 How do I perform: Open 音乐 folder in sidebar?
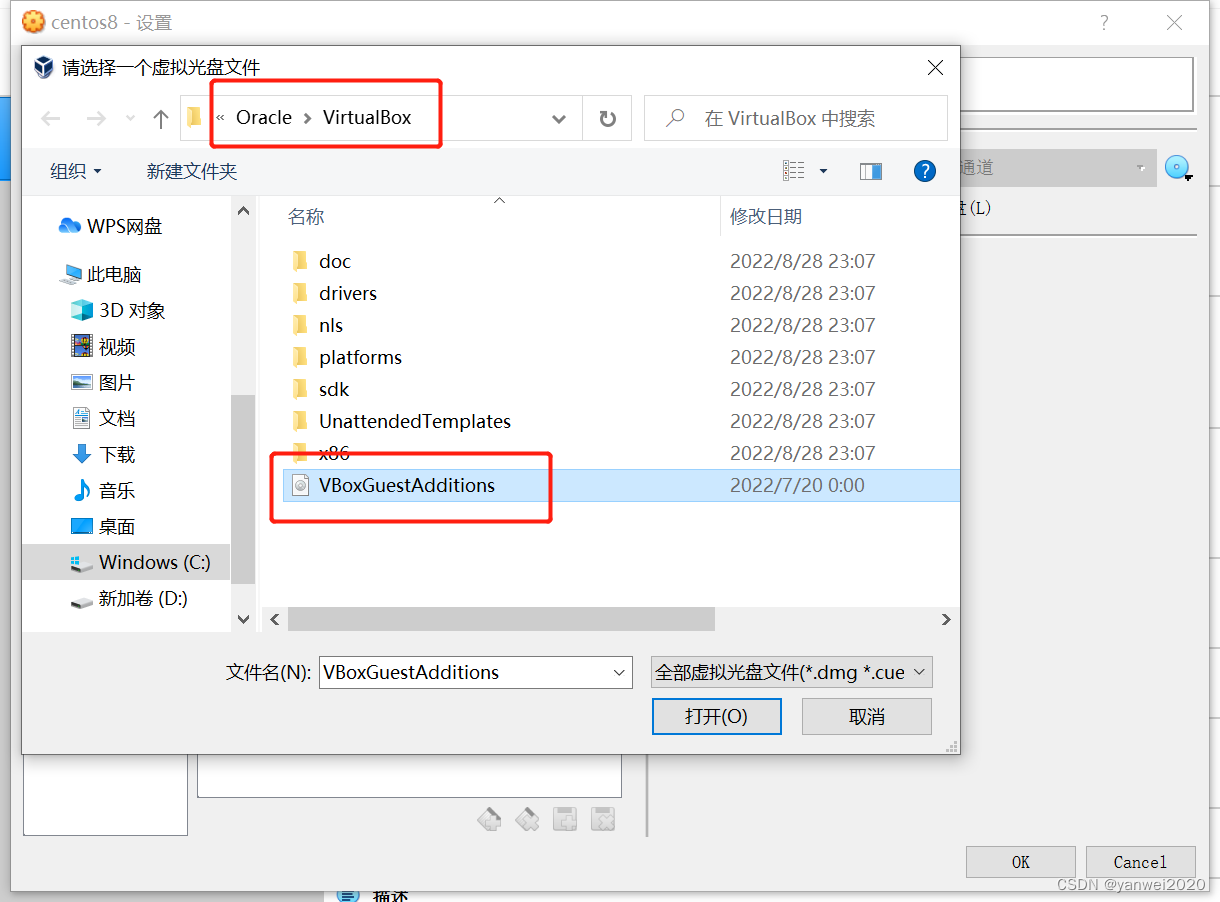[103, 490]
